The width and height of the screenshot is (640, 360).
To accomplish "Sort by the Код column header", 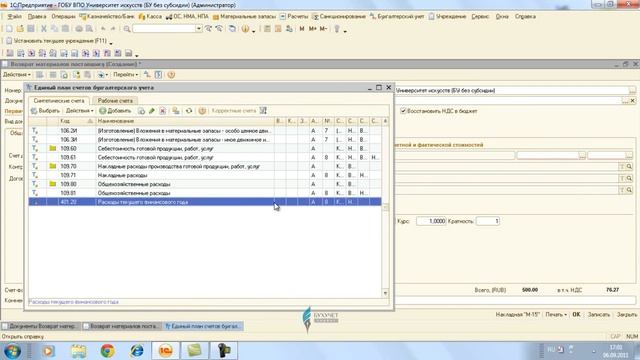I will tap(76, 121).
